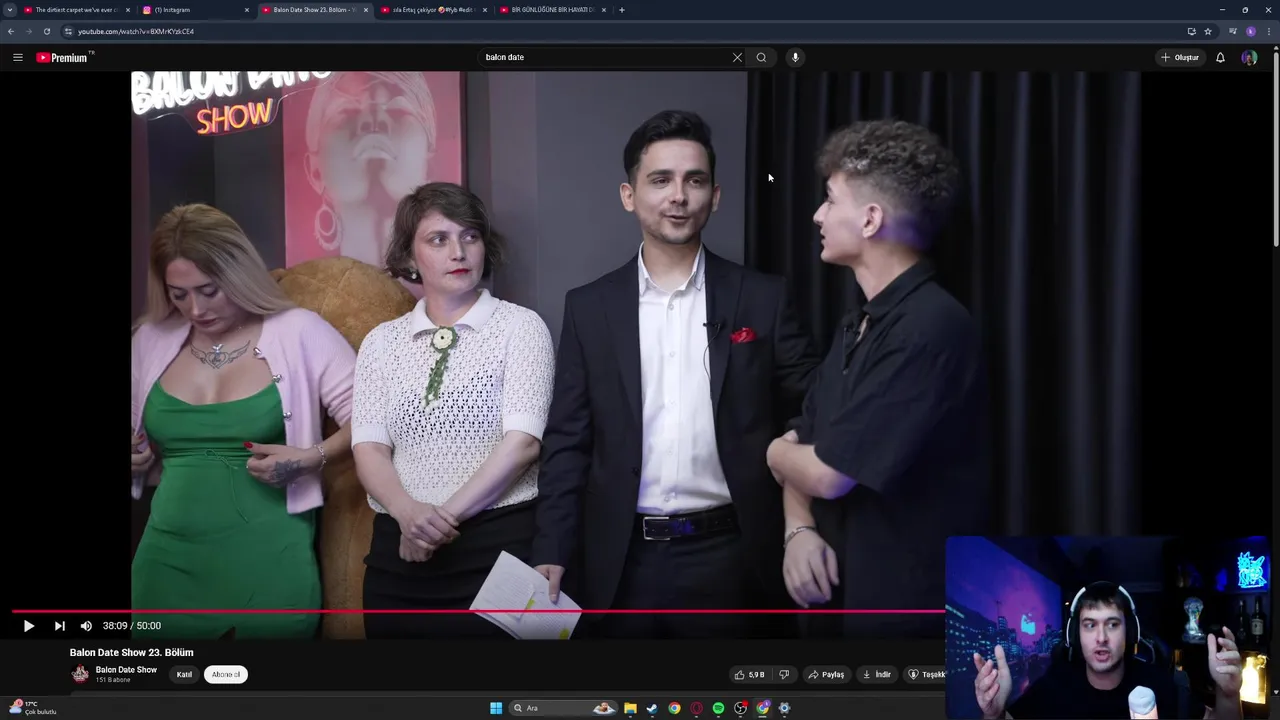Image resolution: width=1280 pixels, height=720 pixels.
Task: Close the Instagram tab
Action: click(247, 10)
